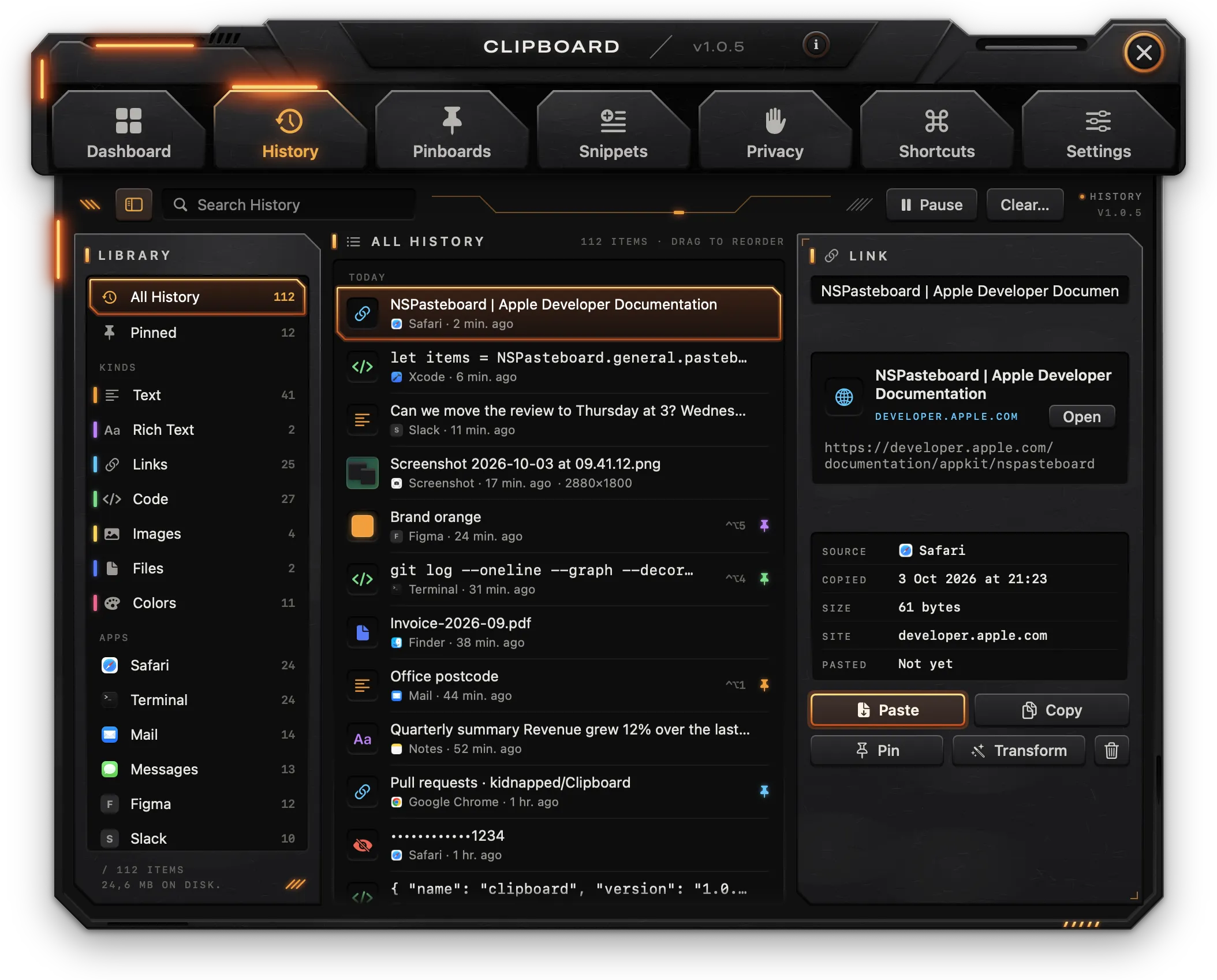Click the info icon beside version number
The image size is (1217, 980).
tap(815, 44)
